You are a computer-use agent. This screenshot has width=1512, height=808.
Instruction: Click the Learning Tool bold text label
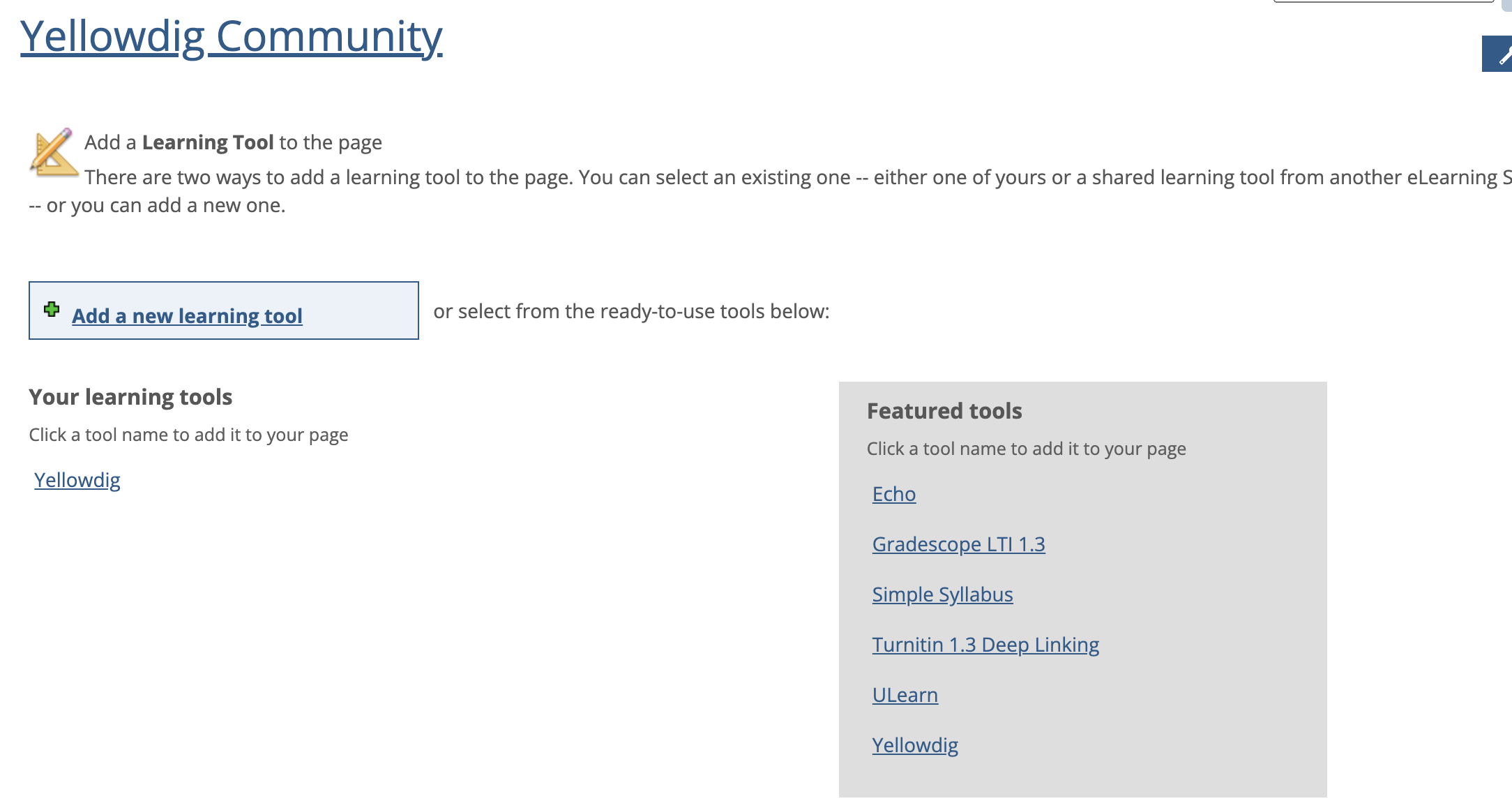tap(207, 142)
